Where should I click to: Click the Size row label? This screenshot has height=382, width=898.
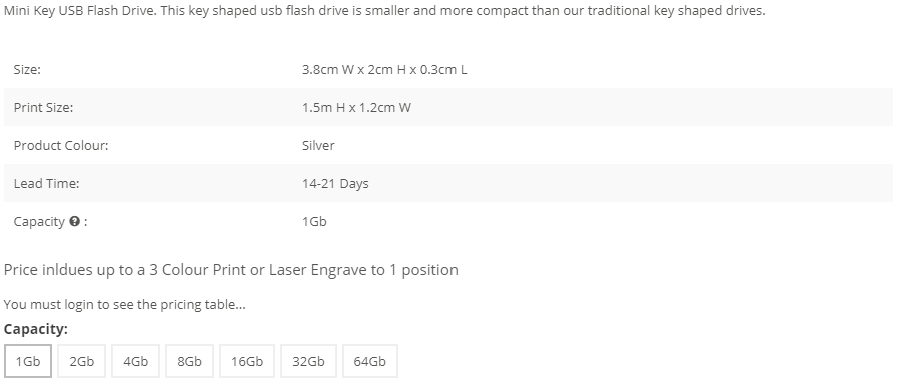[27, 70]
